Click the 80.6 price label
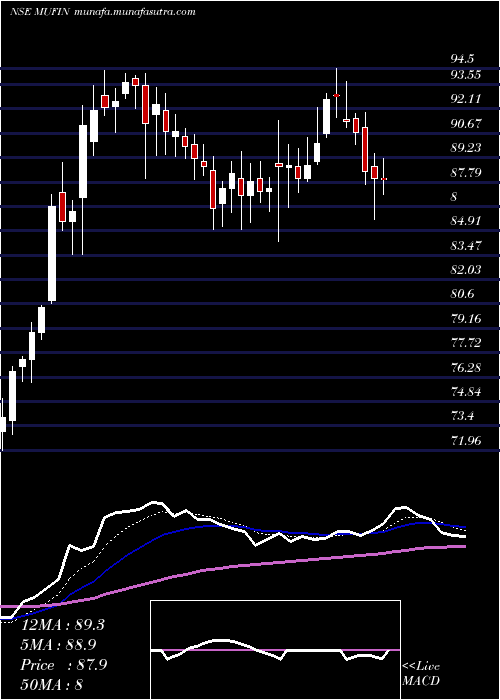The height and width of the screenshot is (700, 500). tap(462, 294)
